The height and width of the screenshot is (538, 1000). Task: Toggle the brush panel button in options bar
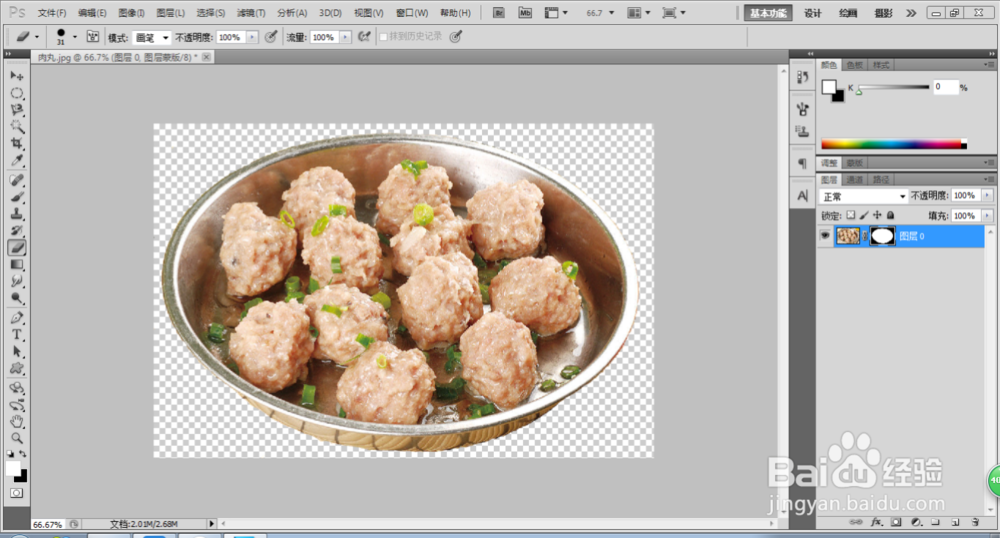[93, 37]
